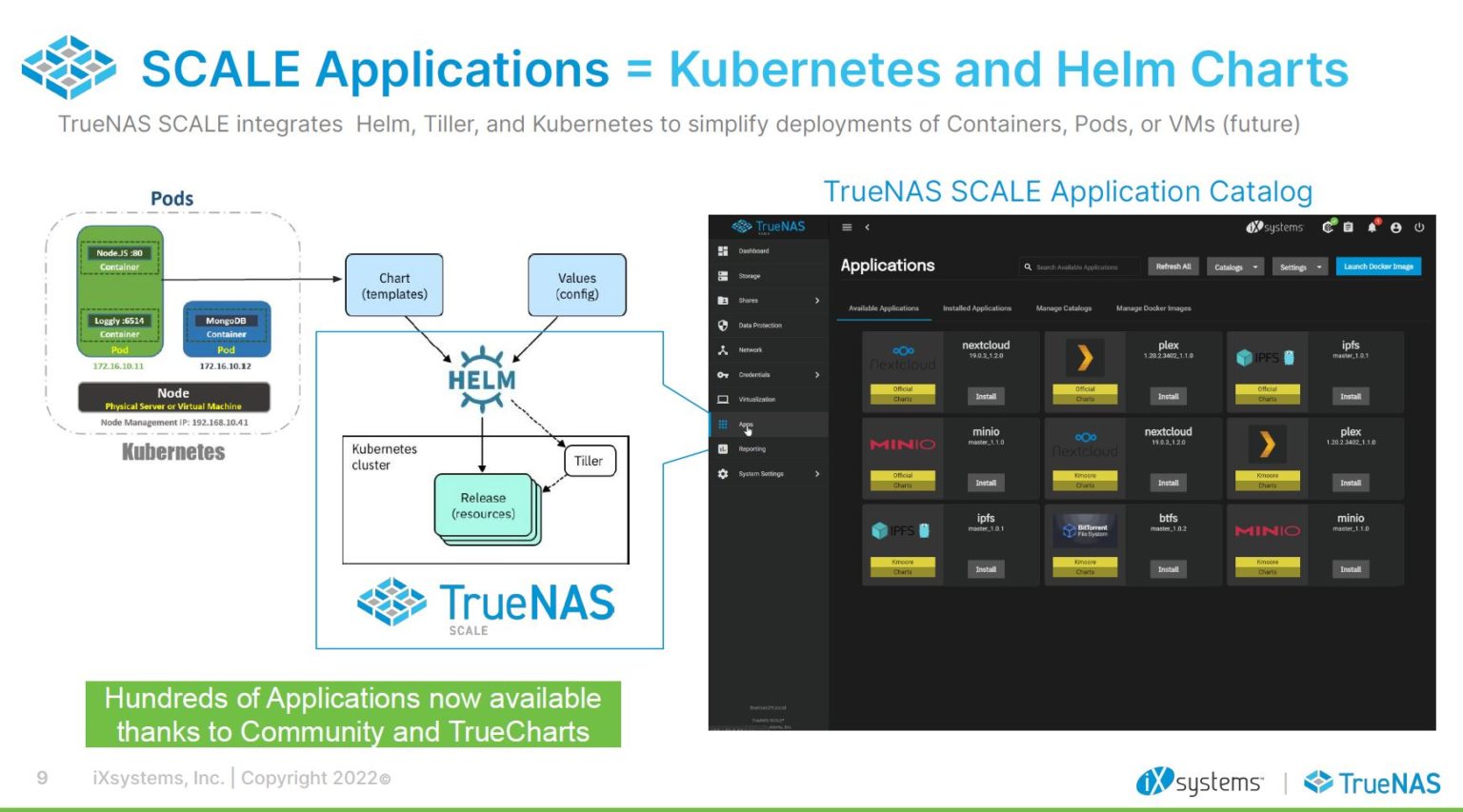Open the Dashboard from the sidebar
Image resolution: width=1463 pixels, height=812 pixels.
(x=752, y=250)
